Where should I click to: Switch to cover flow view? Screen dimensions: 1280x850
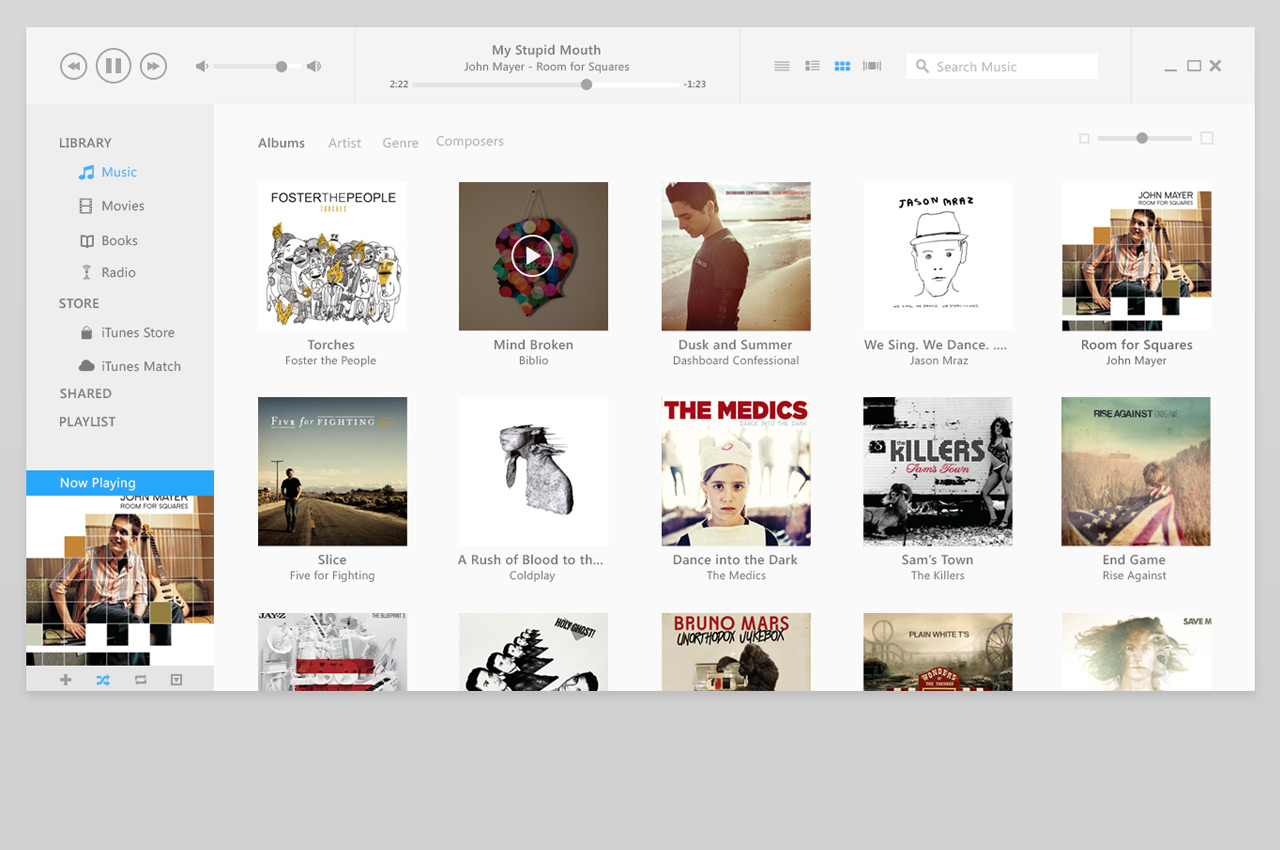pyautogui.click(x=872, y=66)
